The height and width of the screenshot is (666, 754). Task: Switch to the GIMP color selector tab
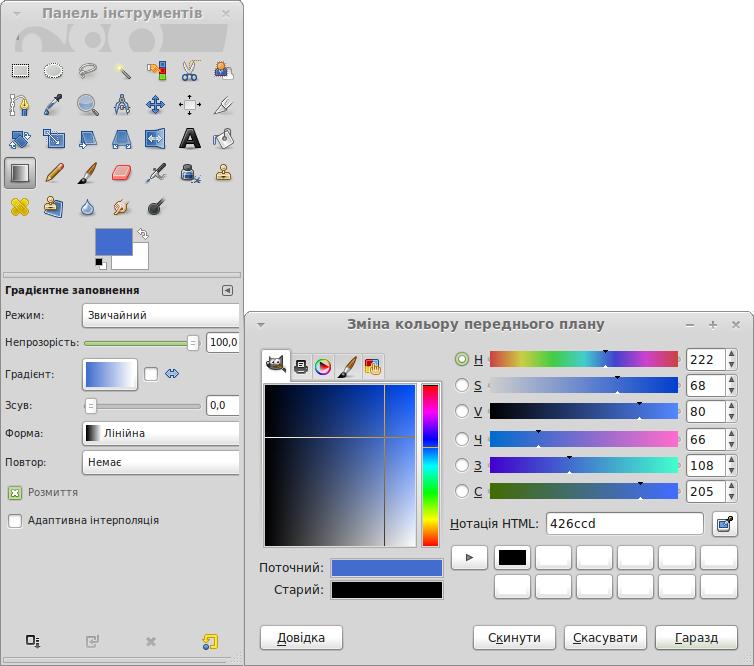[276, 365]
